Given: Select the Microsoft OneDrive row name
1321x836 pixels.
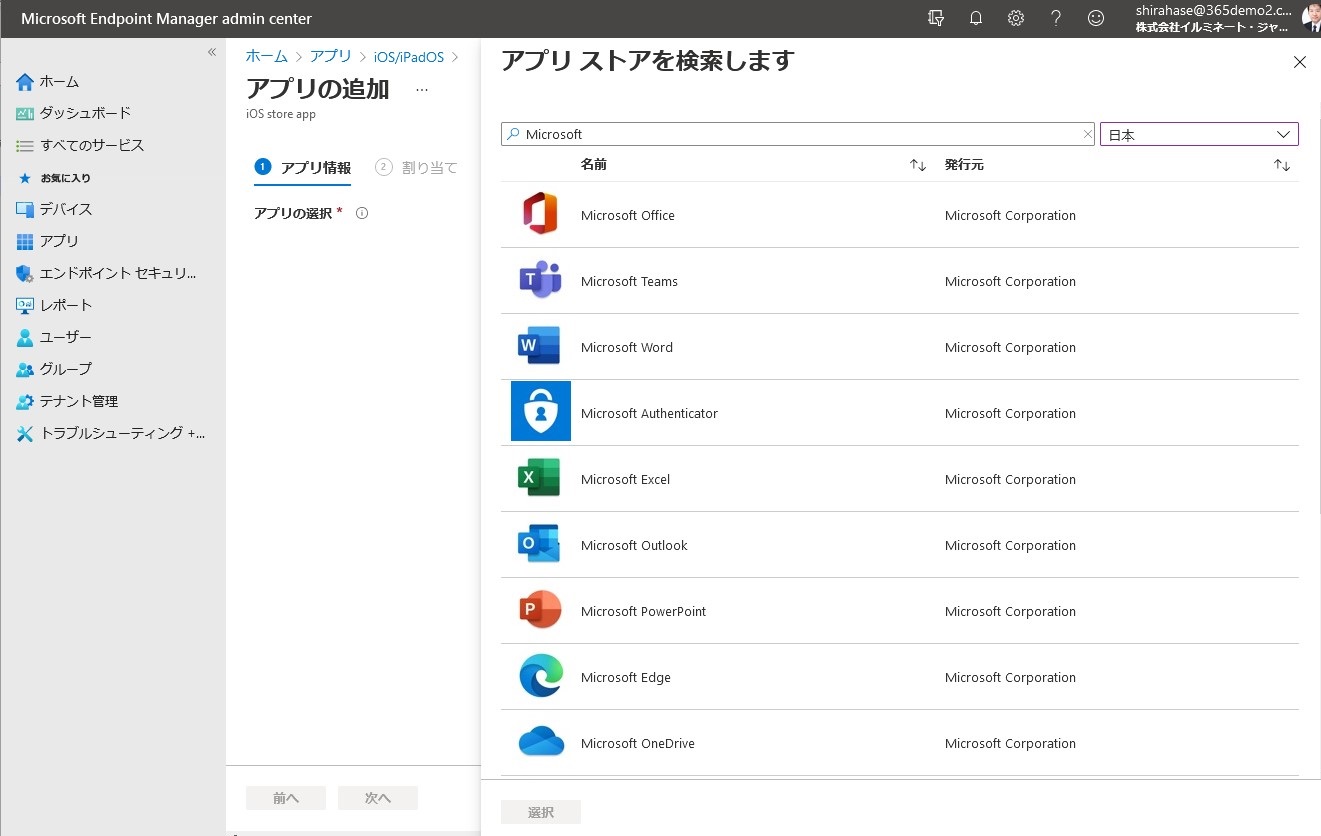Looking at the screenshot, I should click(x=638, y=743).
